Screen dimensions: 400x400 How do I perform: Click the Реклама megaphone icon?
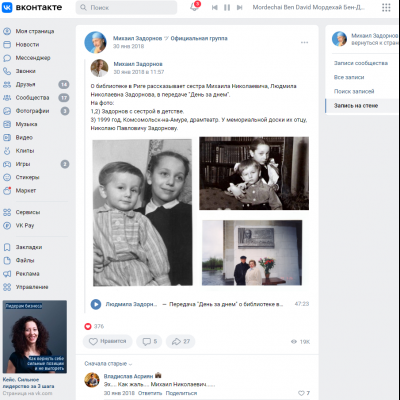[7, 274]
